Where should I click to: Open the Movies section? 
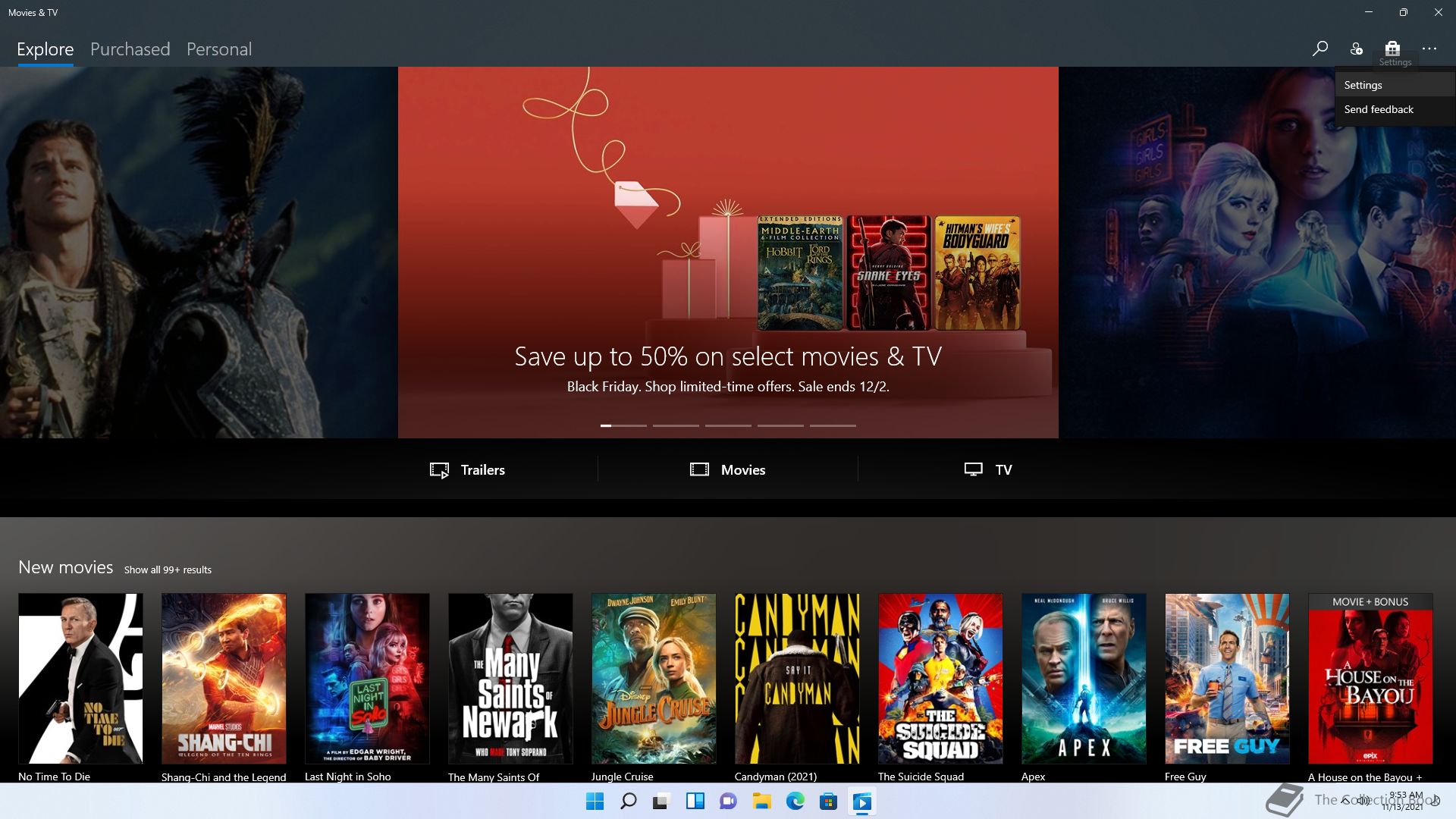coord(728,470)
